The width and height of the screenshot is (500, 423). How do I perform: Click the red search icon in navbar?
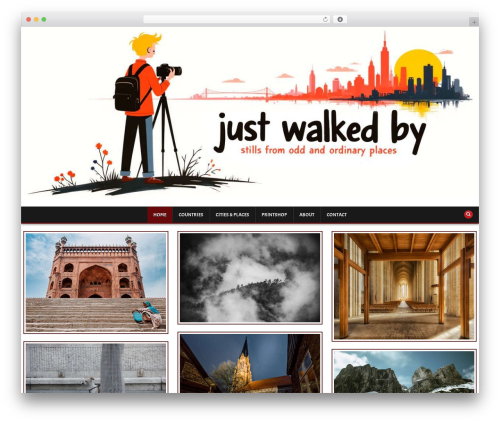coord(468,214)
